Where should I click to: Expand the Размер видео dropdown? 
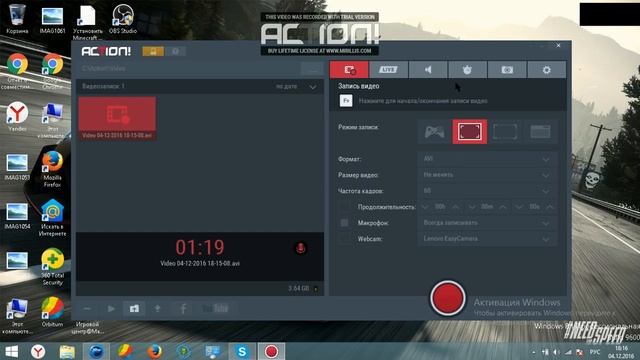pos(487,175)
